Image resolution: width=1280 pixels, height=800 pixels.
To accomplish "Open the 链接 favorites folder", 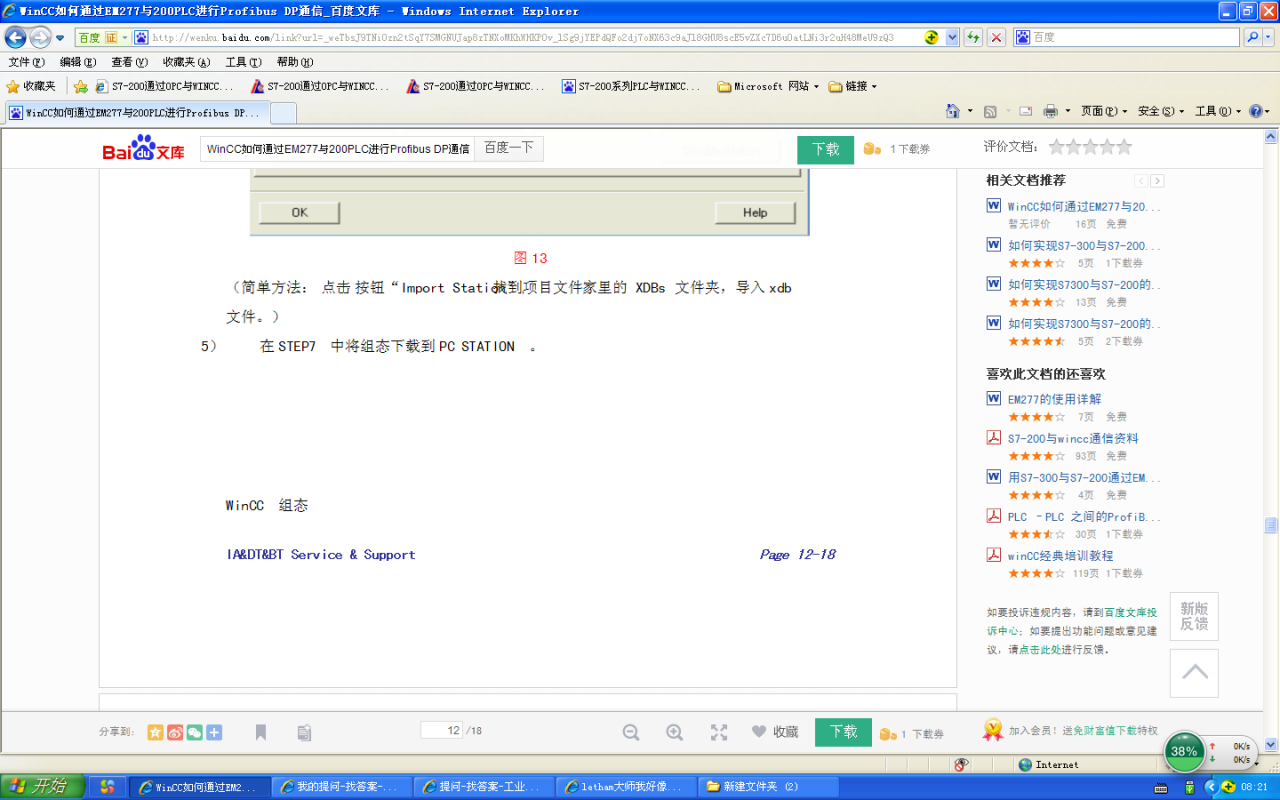I will 853,86.
